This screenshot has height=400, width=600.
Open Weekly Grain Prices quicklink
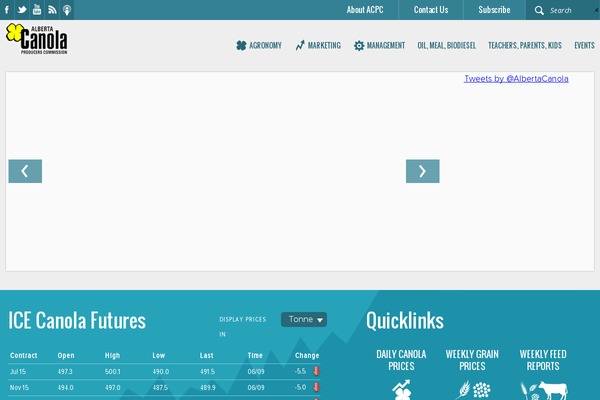472,360
